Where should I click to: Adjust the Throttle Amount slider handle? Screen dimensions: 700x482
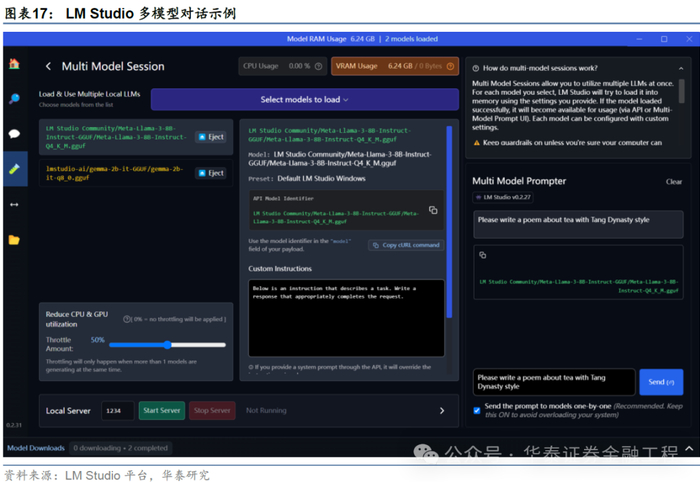pos(167,345)
